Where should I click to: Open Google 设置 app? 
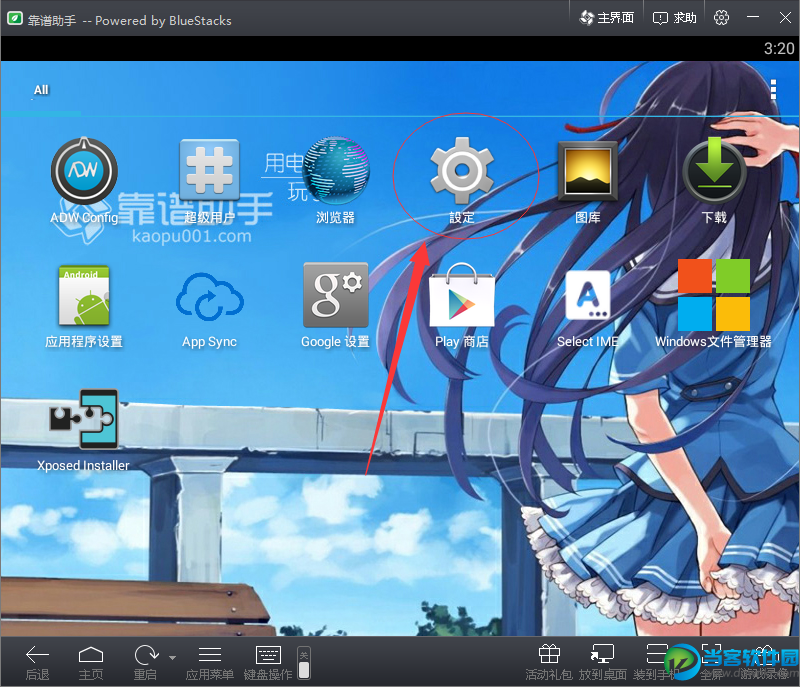point(335,305)
